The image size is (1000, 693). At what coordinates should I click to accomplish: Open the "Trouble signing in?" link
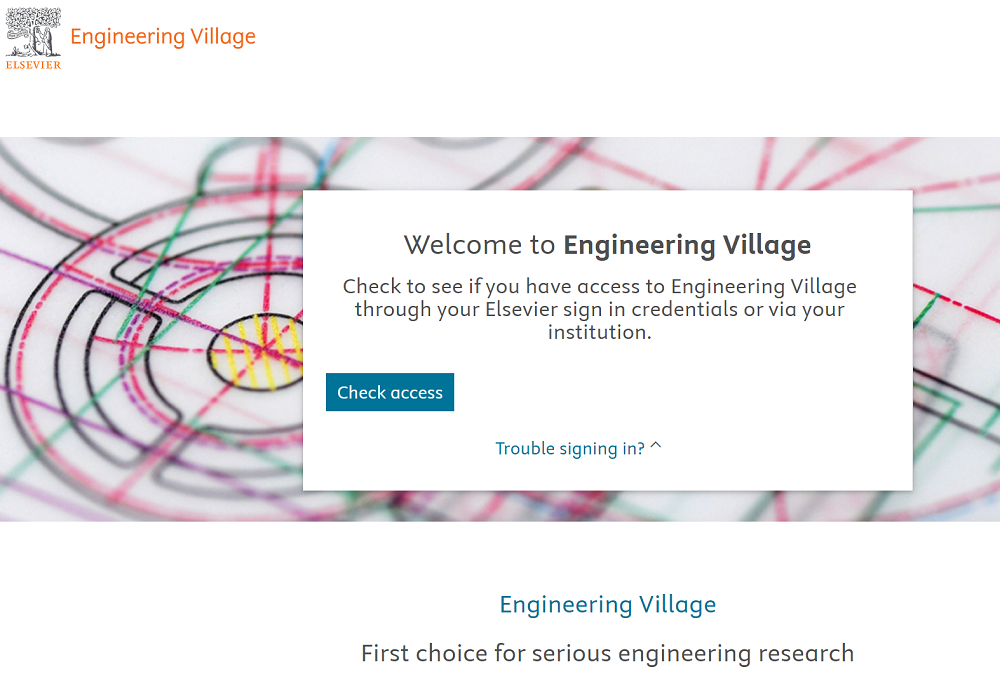tap(570, 448)
